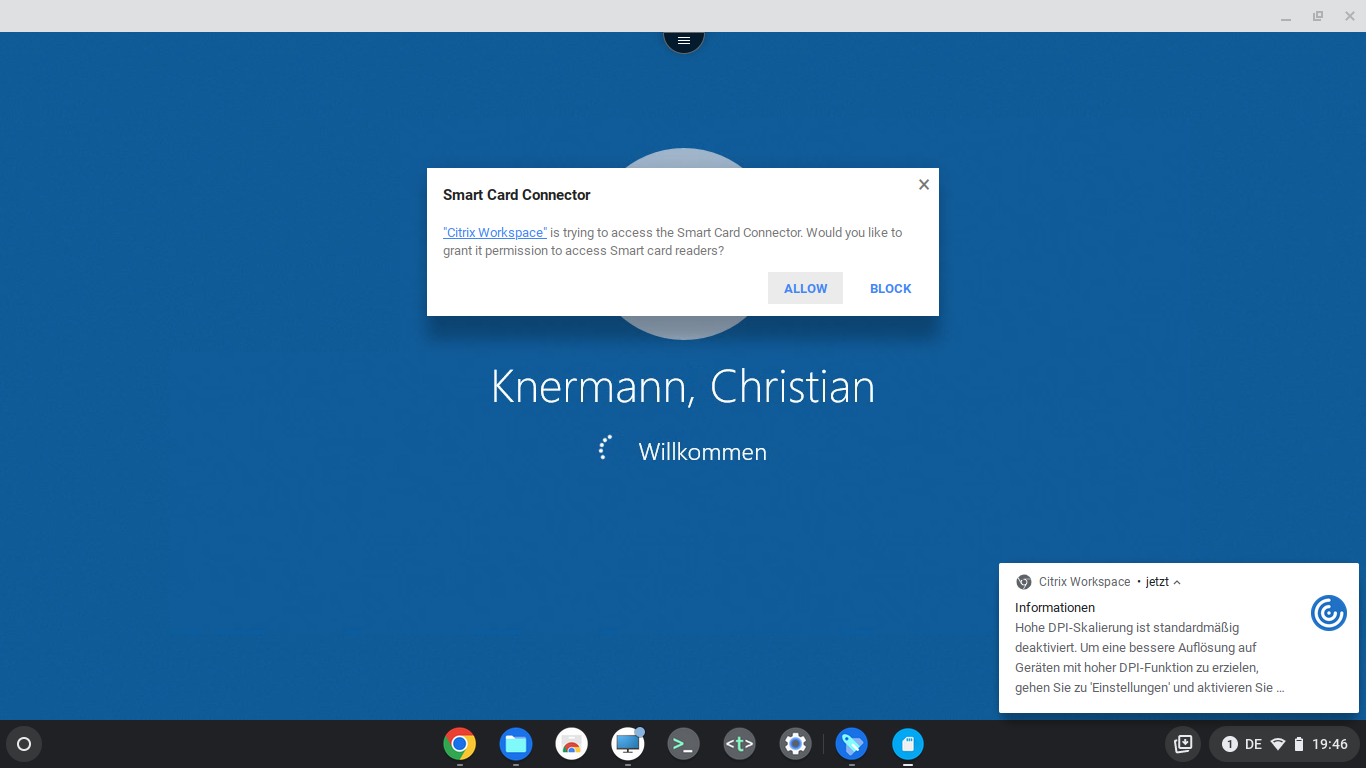Collapse the Citrix Workspace notification chevron
Image resolution: width=1366 pixels, height=768 pixels.
click(x=1177, y=582)
